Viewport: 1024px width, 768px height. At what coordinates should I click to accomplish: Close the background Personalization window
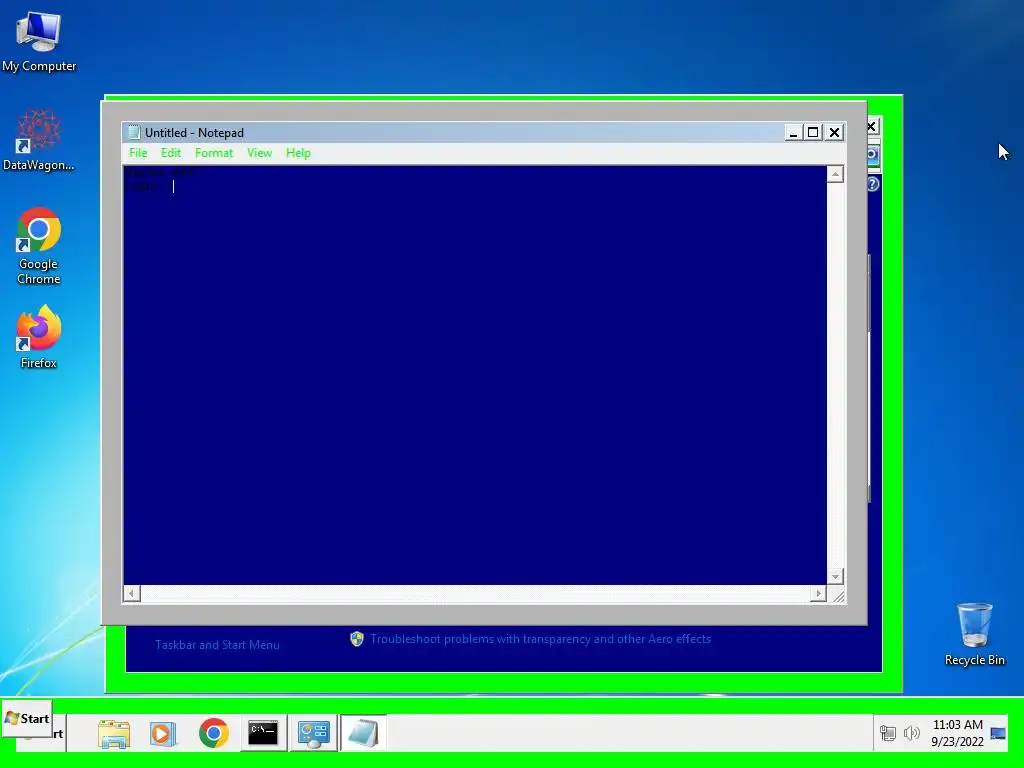(872, 127)
